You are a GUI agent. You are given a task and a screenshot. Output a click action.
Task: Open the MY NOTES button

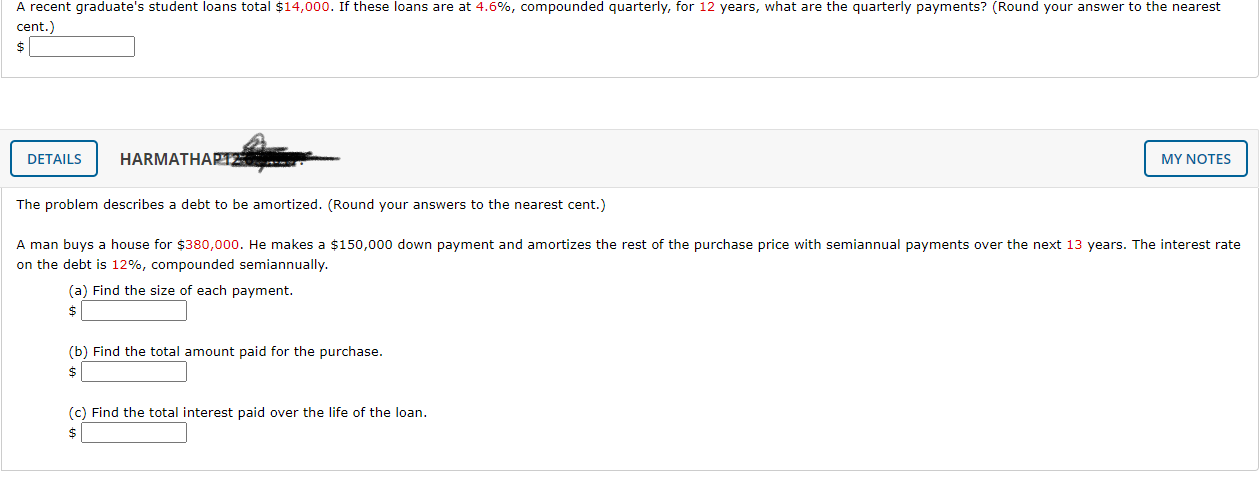click(1196, 159)
